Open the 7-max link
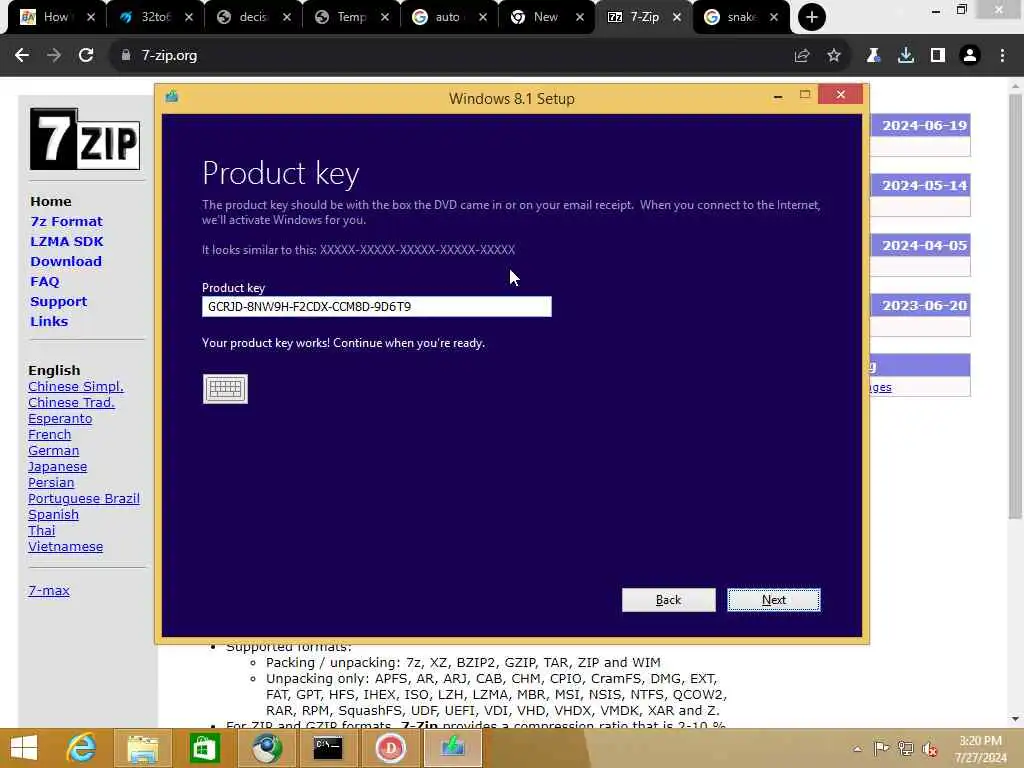 point(49,590)
